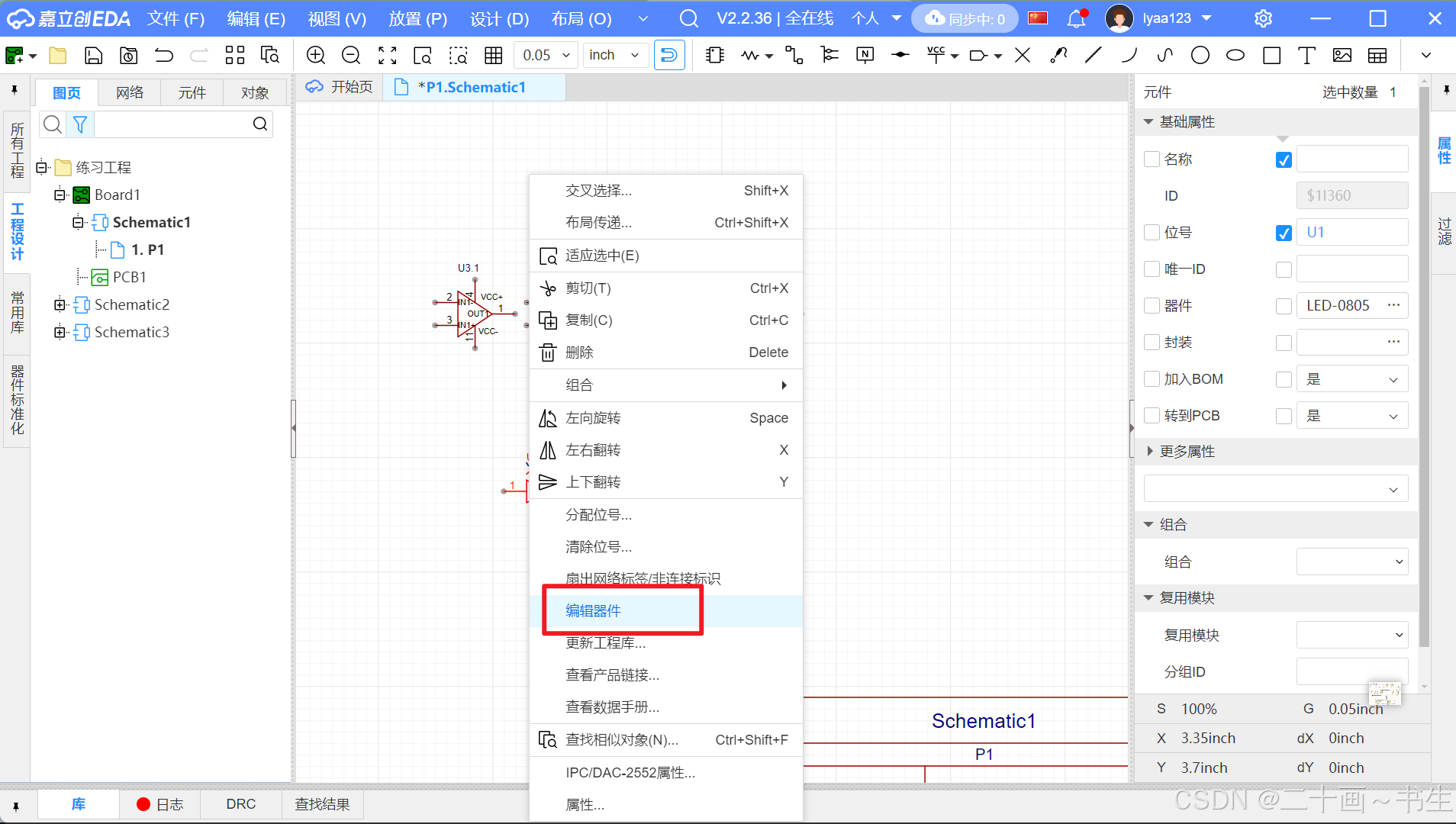Click the fit to screen icon
Image resolution: width=1456 pixels, height=824 pixels.
(x=388, y=55)
